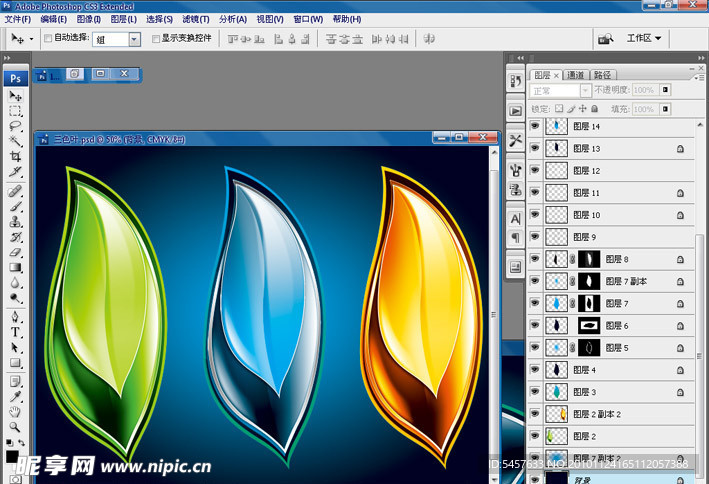709x484 pixels.
Task: Choose the Hand tool
Action: [x=15, y=411]
